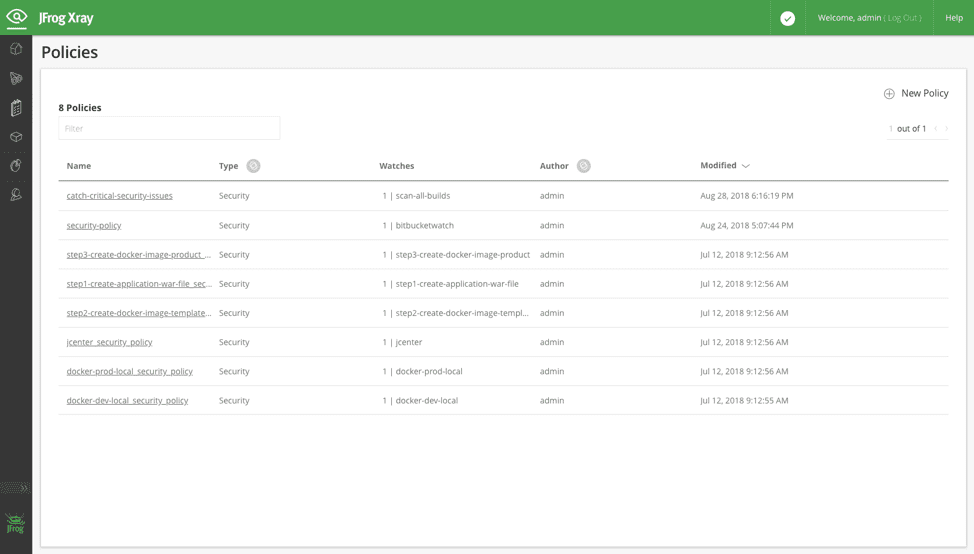
Task: Click the Filter input field
Action: (x=169, y=128)
